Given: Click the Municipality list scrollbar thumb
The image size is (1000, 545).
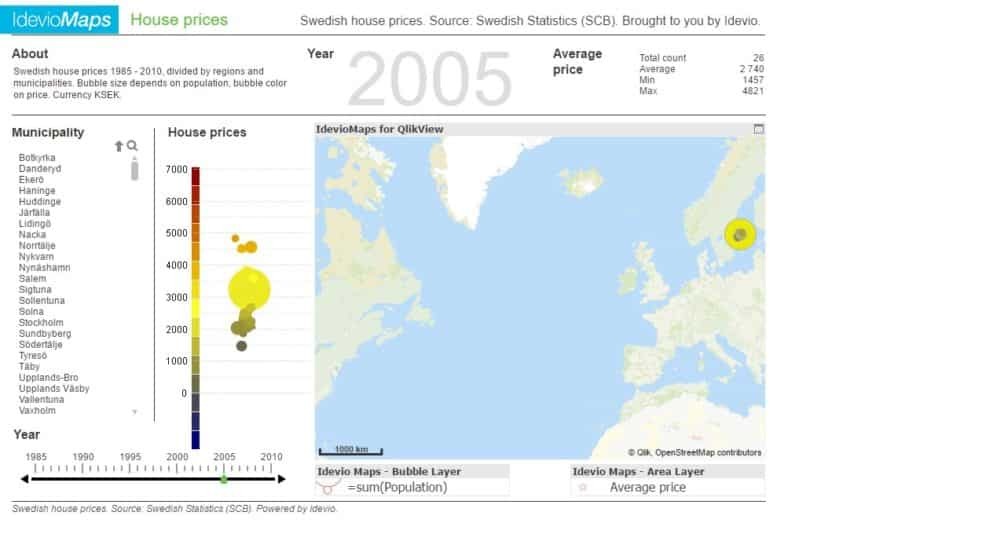Looking at the screenshot, I should point(135,170).
